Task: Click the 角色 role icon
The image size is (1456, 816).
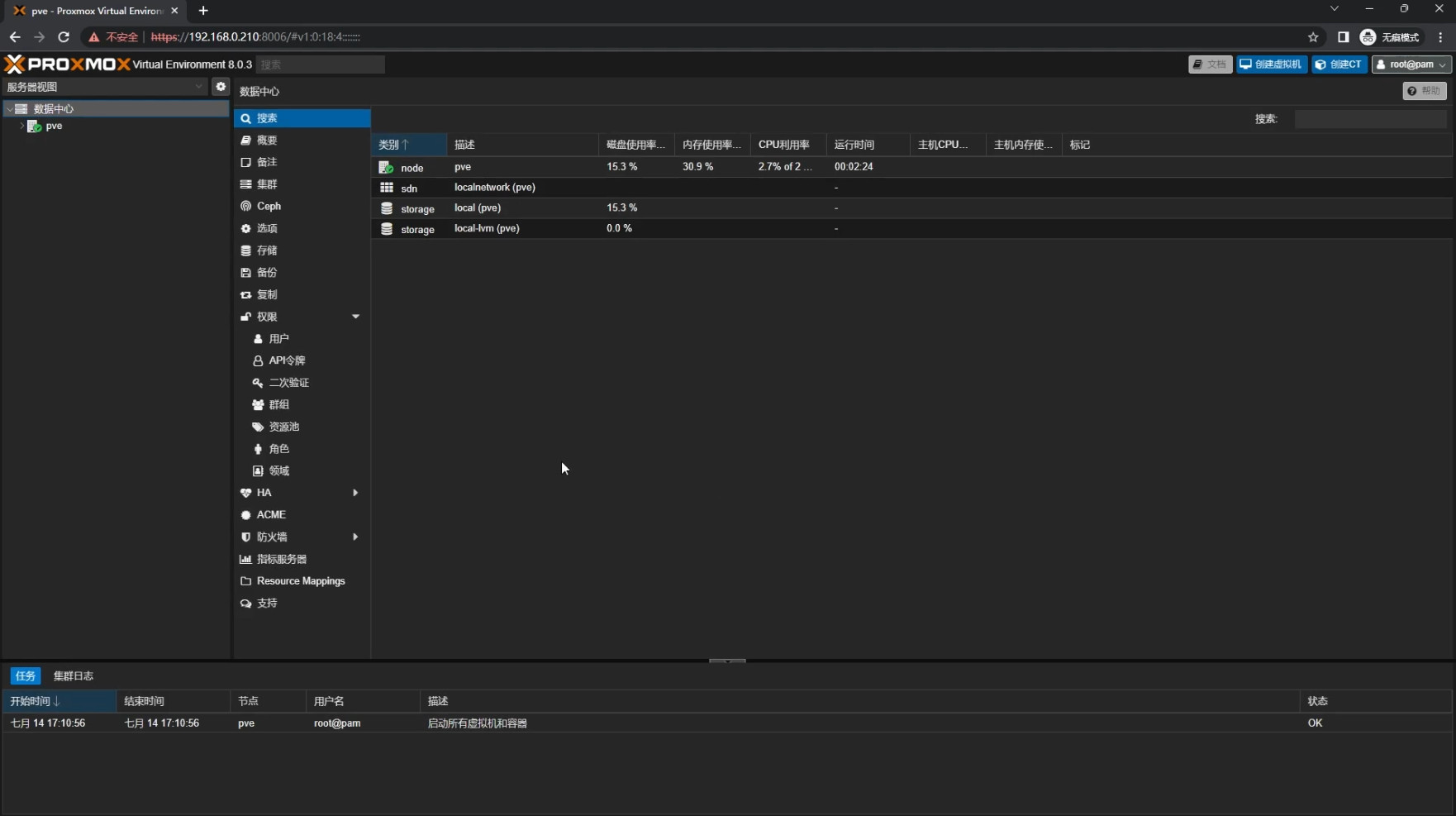Action: 258,449
